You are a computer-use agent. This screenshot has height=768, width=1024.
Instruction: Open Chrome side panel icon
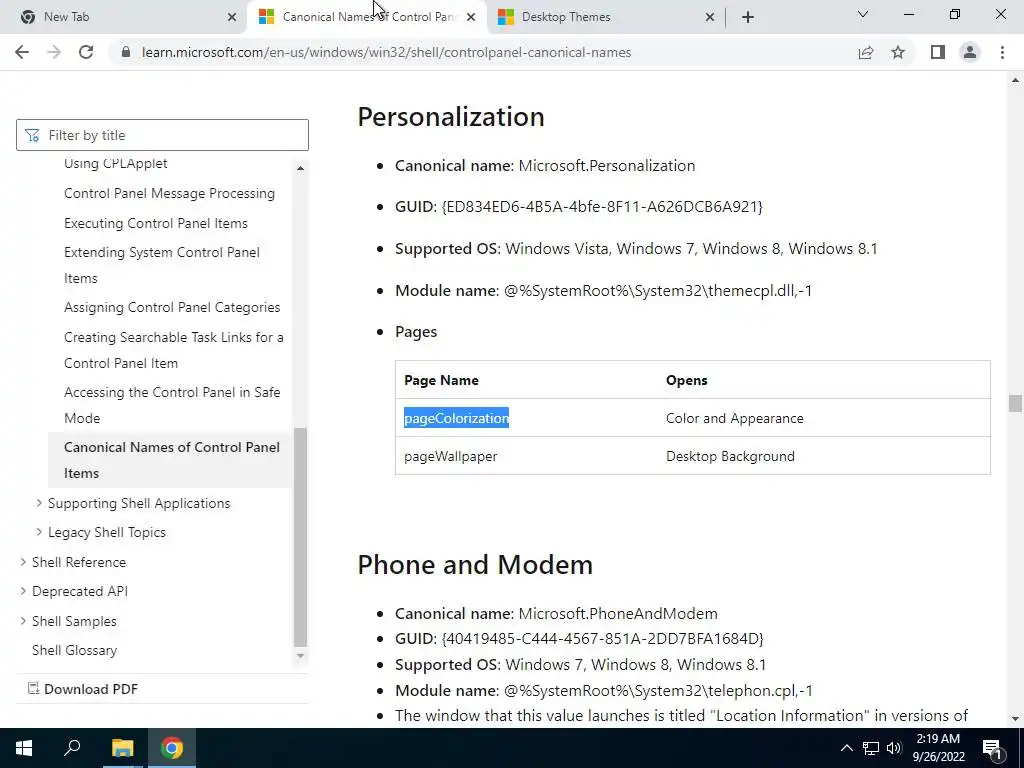pyautogui.click(x=938, y=52)
